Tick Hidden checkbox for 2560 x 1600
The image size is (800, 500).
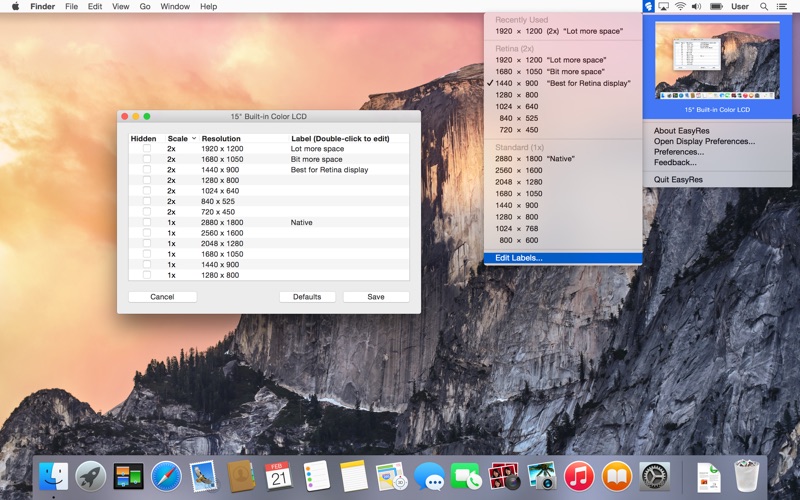[147, 233]
